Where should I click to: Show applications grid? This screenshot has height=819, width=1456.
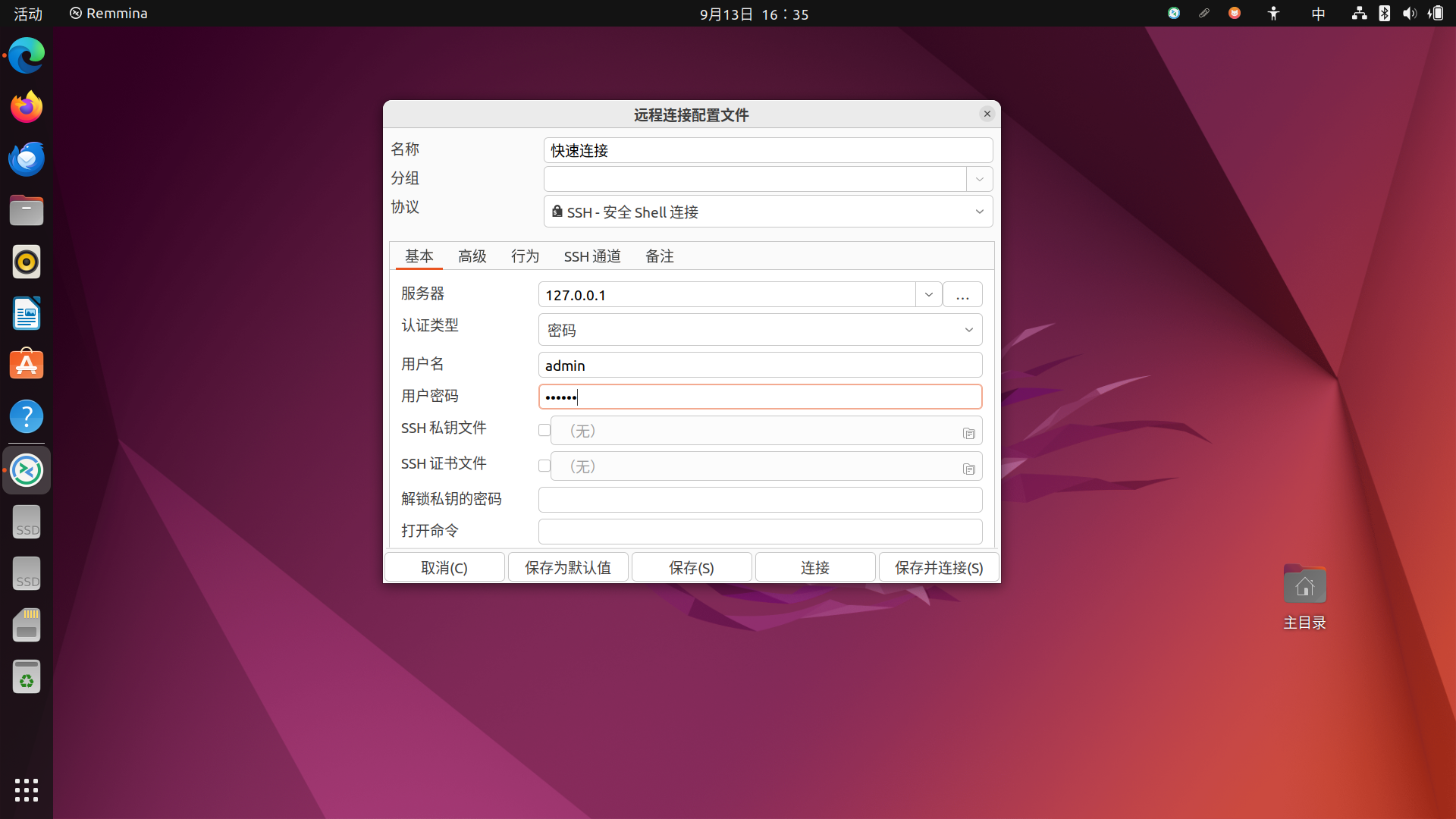[27, 789]
